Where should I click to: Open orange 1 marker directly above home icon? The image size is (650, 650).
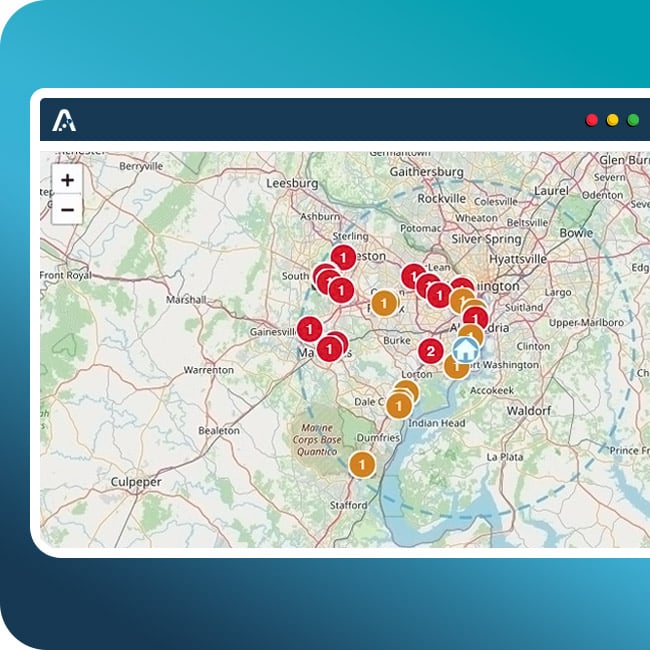coord(471,334)
